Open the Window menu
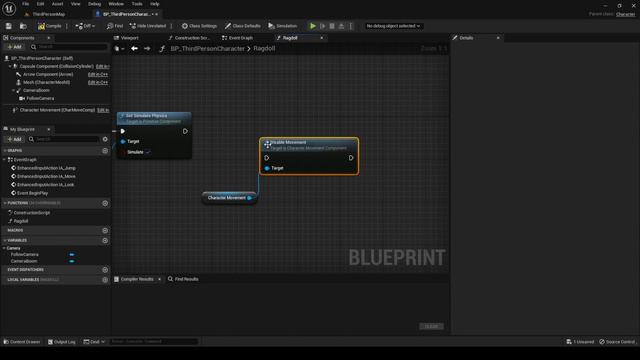 116,4
